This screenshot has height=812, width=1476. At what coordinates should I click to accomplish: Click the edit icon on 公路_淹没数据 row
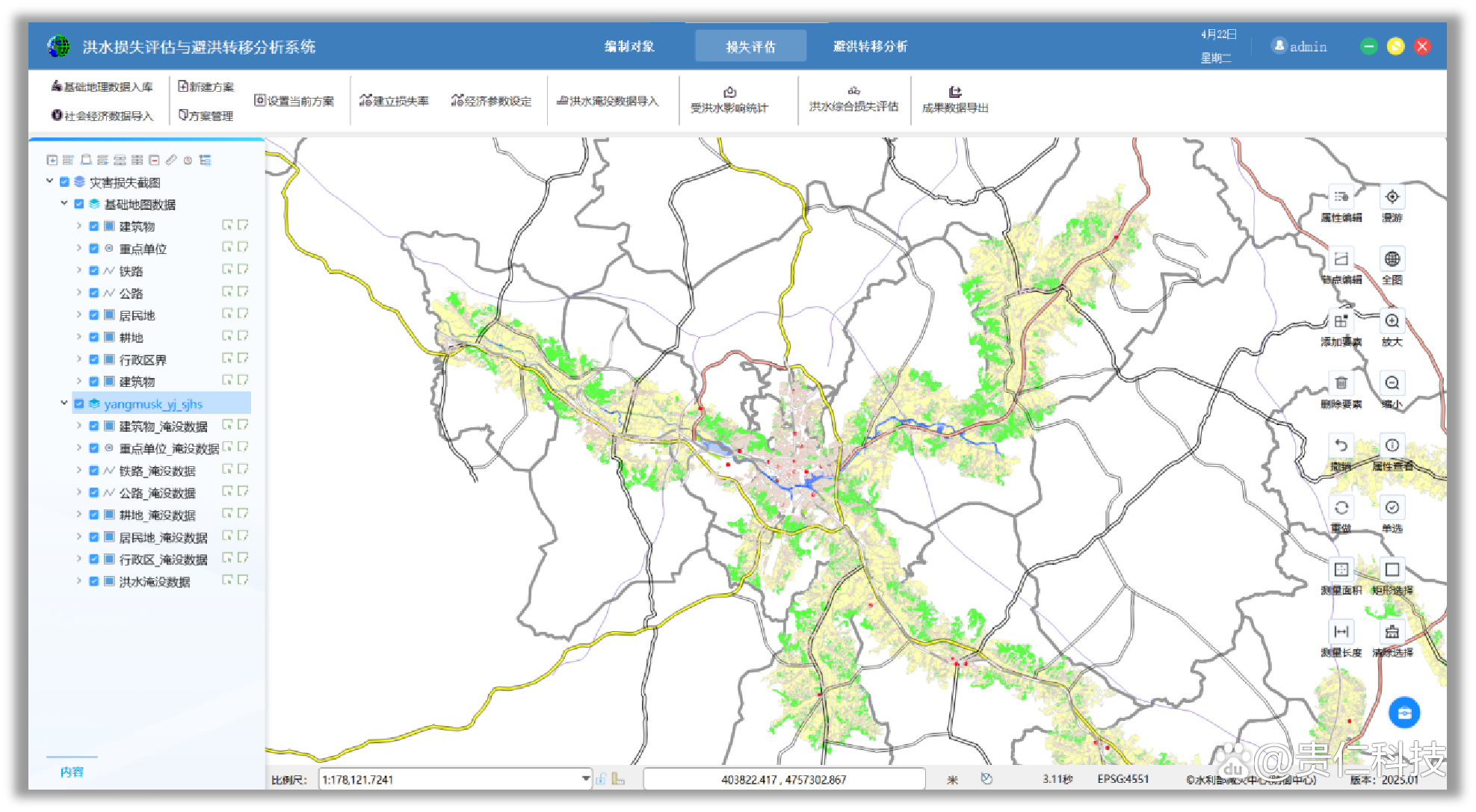[243, 492]
